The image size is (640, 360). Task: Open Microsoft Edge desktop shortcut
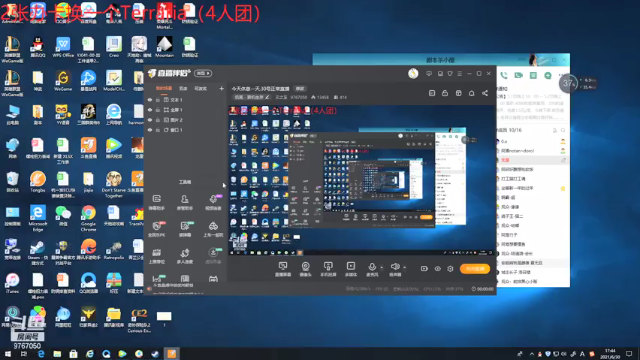click(x=38, y=218)
